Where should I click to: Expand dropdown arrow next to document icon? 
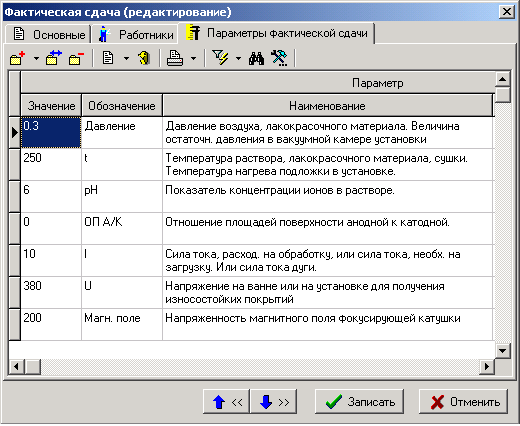tap(126, 59)
